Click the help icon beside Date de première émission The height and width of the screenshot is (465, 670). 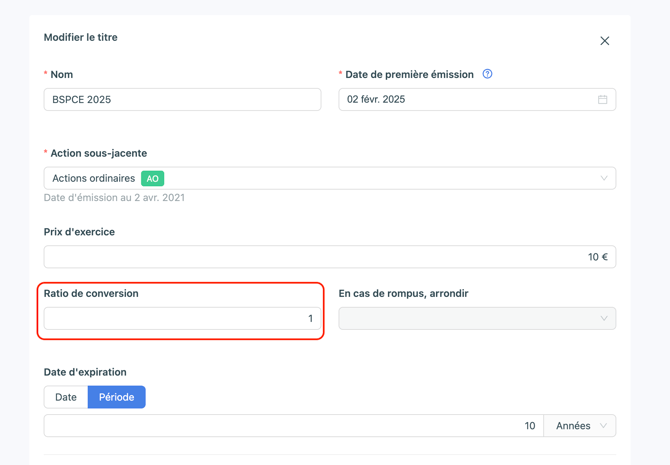point(487,74)
